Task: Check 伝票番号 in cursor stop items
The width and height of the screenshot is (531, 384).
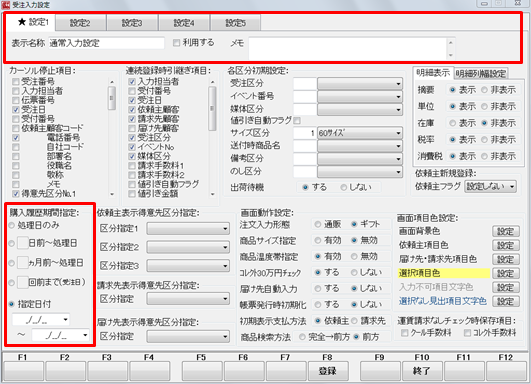Action: click(x=16, y=101)
